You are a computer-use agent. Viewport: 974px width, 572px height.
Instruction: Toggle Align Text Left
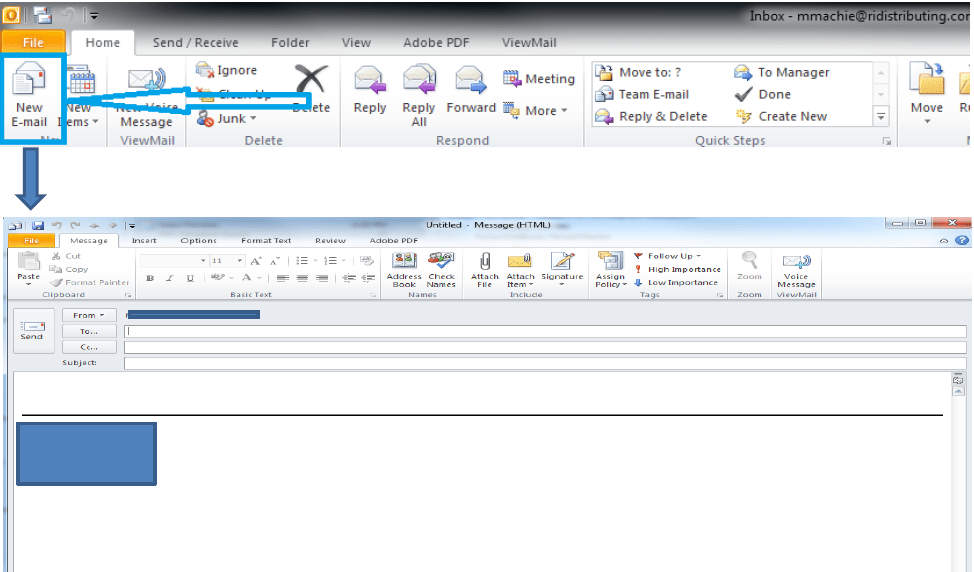283,278
